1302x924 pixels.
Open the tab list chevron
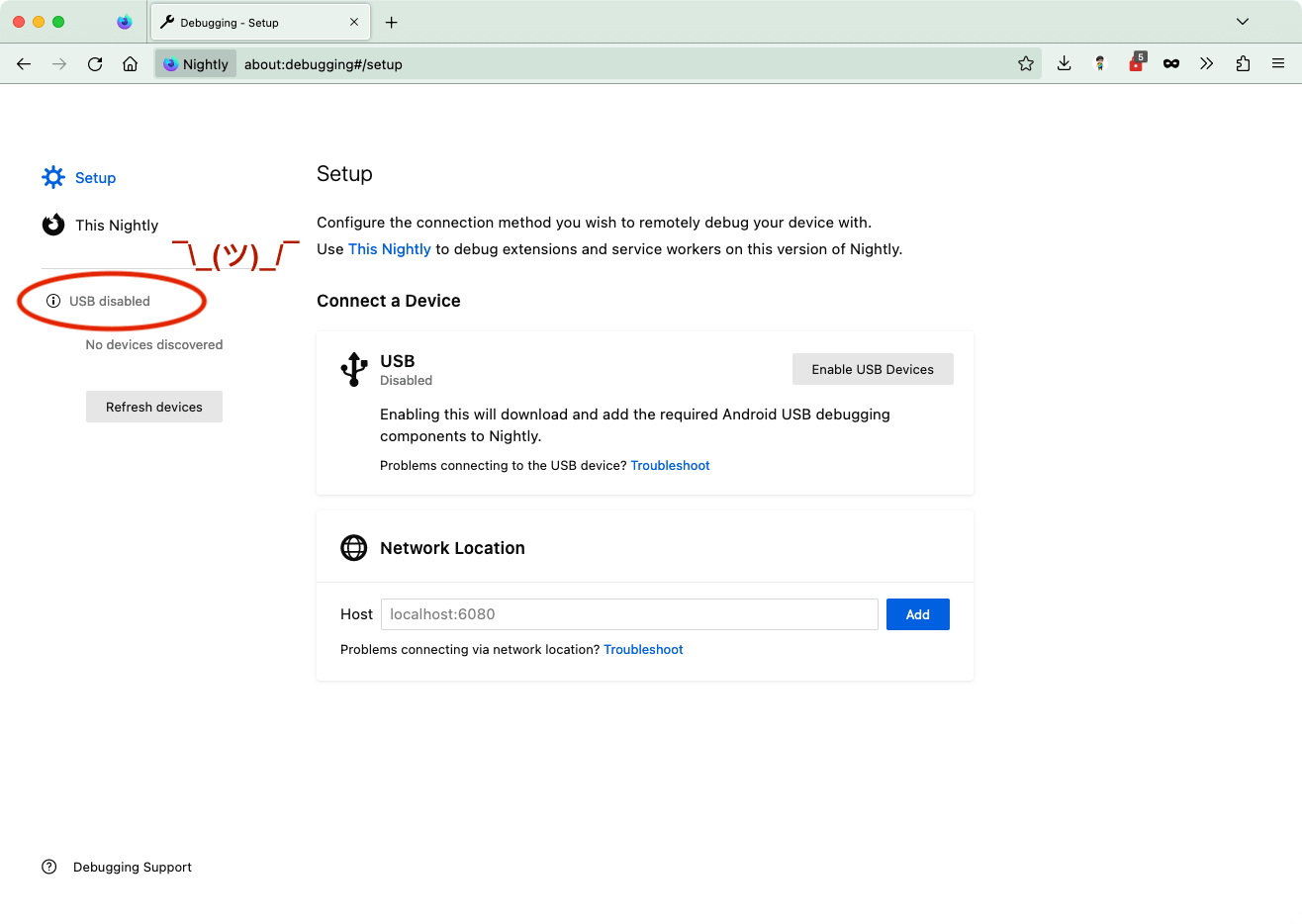click(x=1243, y=22)
